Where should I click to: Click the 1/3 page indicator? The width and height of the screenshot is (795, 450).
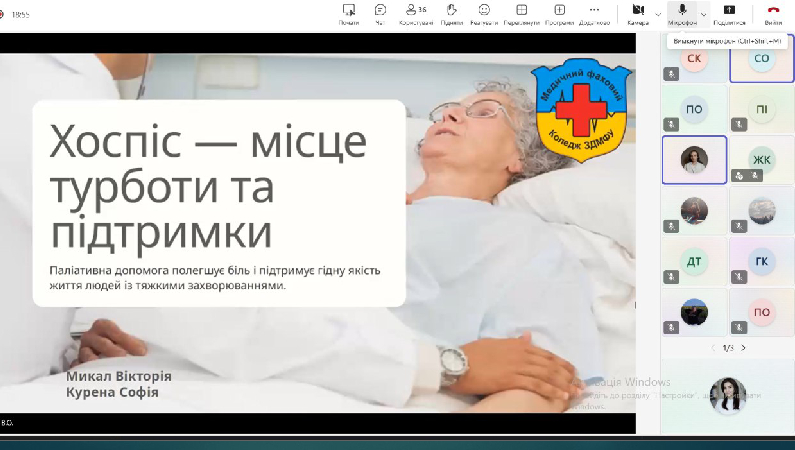[x=728, y=348]
